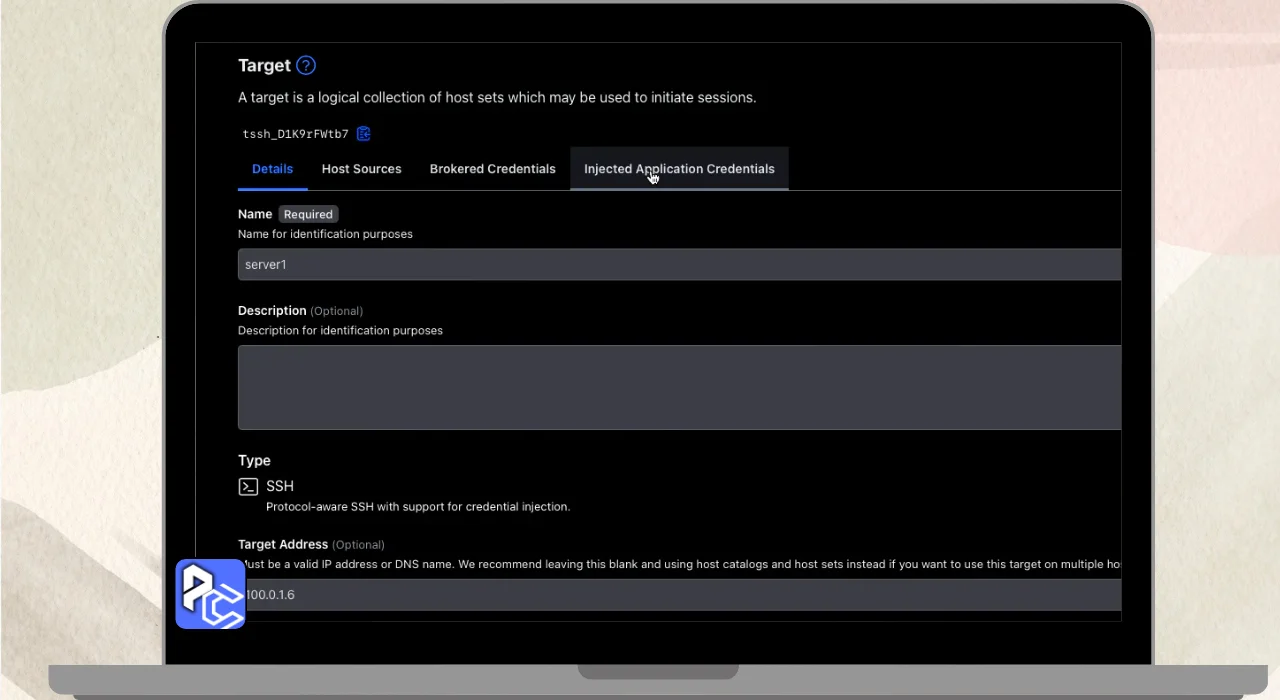Click the 'Protocol-aware SSH' description text
This screenshot has width=1280, height=700.
click(418, 507)
